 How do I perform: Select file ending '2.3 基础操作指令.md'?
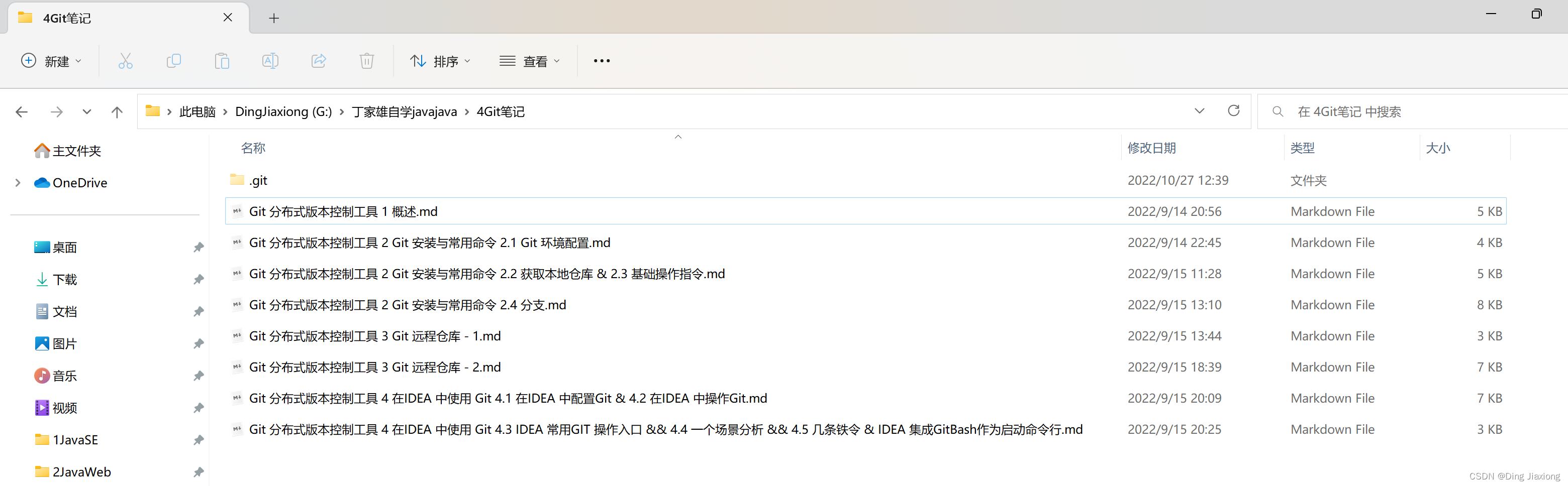pos(487,274)
